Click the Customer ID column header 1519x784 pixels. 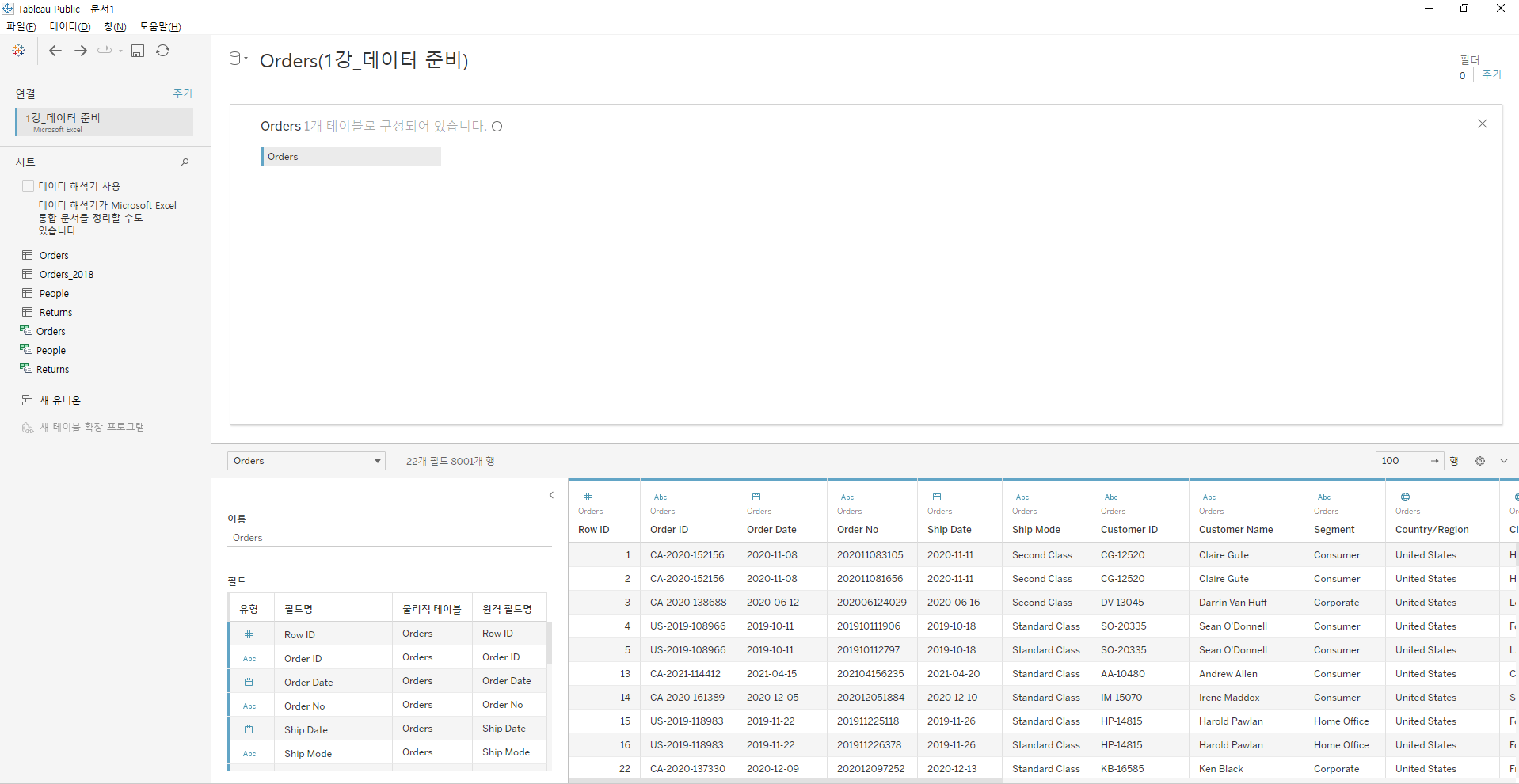[1129, 530]
